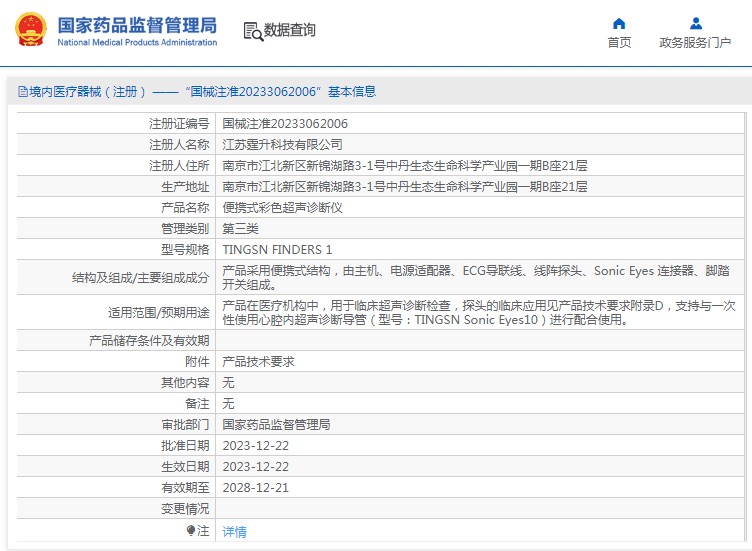752x551 pixels.
Task: Click the 有效期至 label
Action: pos(185,488)
